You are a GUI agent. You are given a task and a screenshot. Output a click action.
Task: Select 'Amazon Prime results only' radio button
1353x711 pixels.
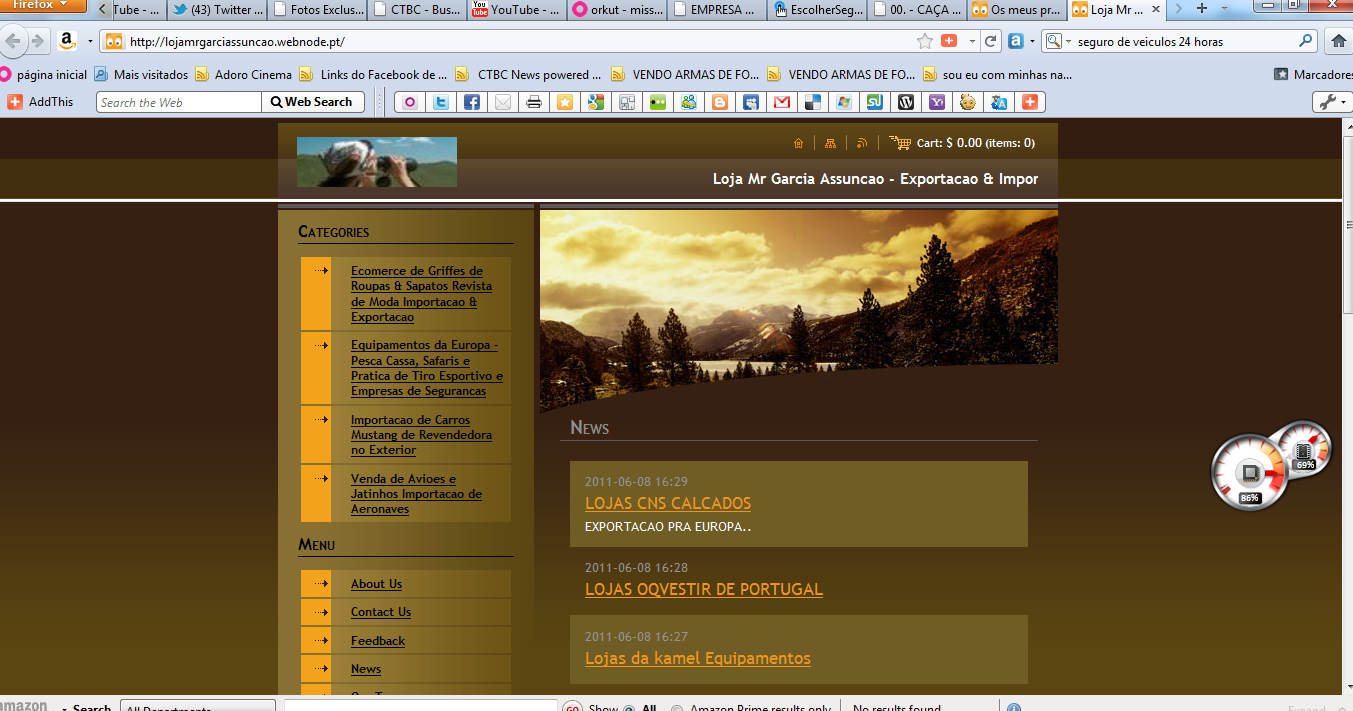click(677, 709)
